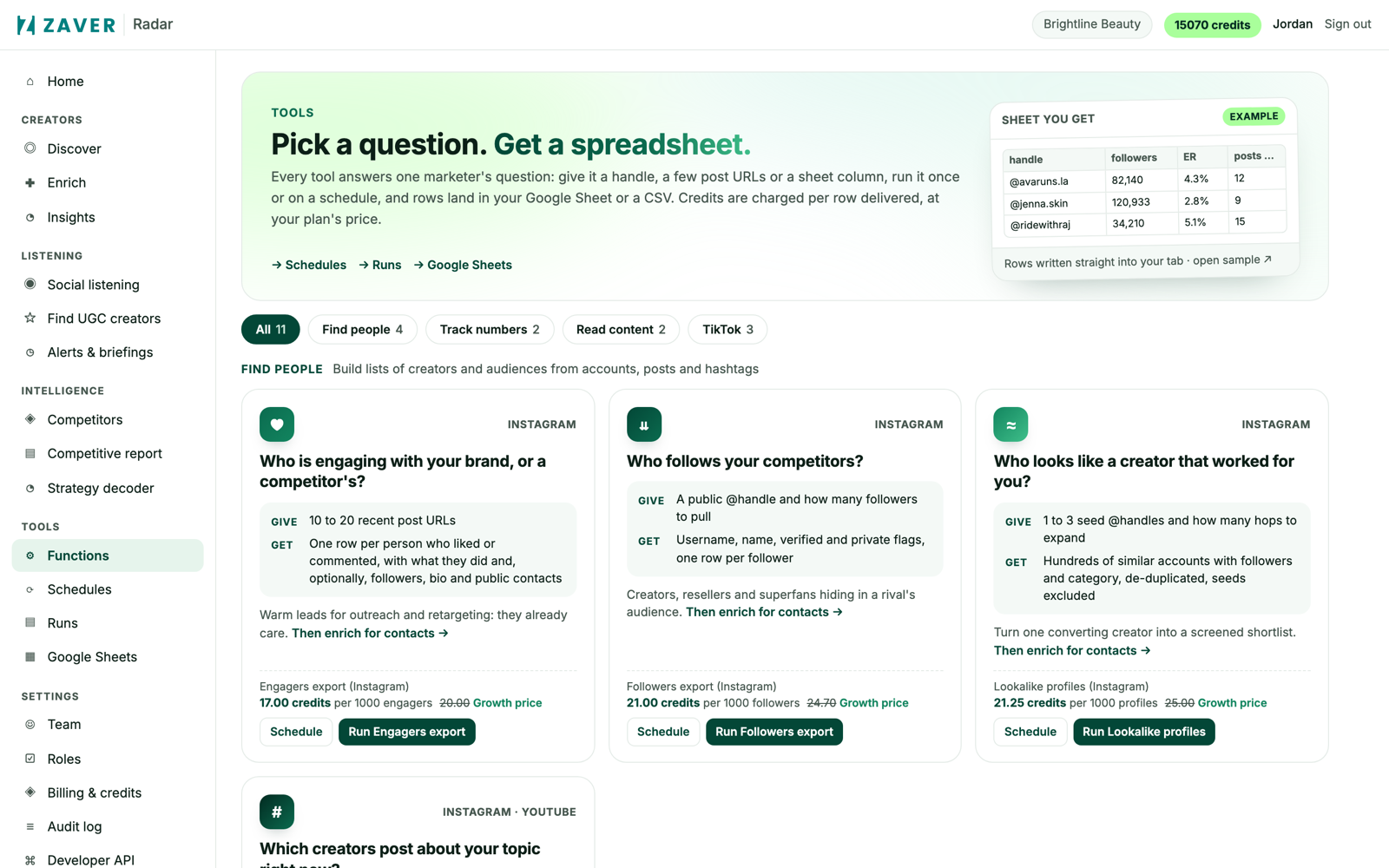Click the lookalike icon on the creator card
1389x868 pixels.
click(1010, 424)
